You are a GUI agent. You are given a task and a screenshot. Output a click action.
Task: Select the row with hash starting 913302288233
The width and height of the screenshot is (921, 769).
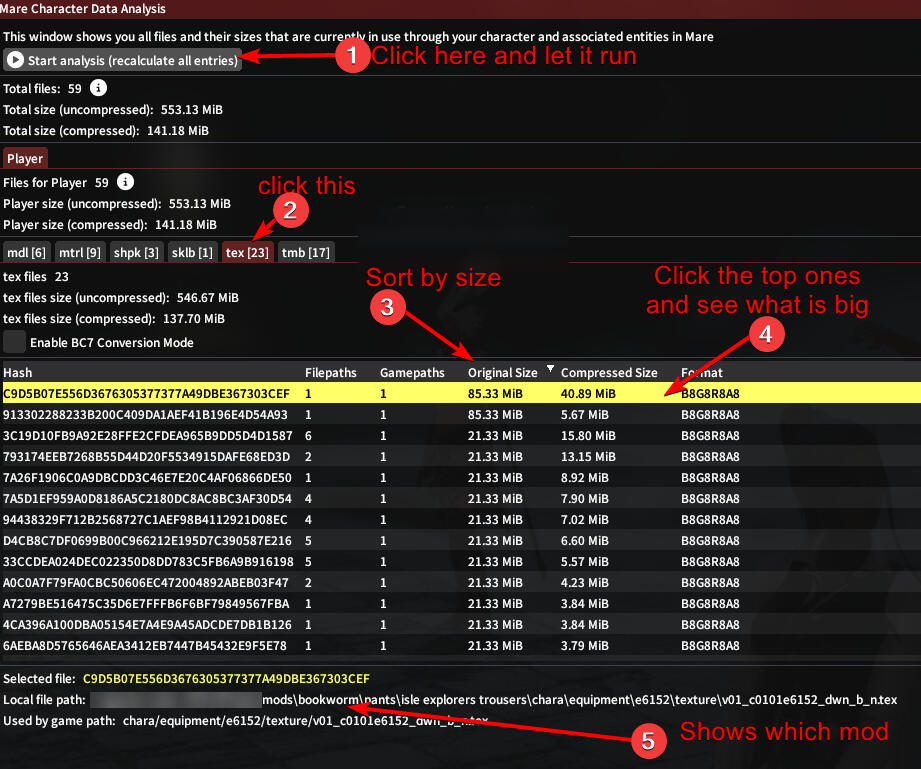click(x=146, y=414)
